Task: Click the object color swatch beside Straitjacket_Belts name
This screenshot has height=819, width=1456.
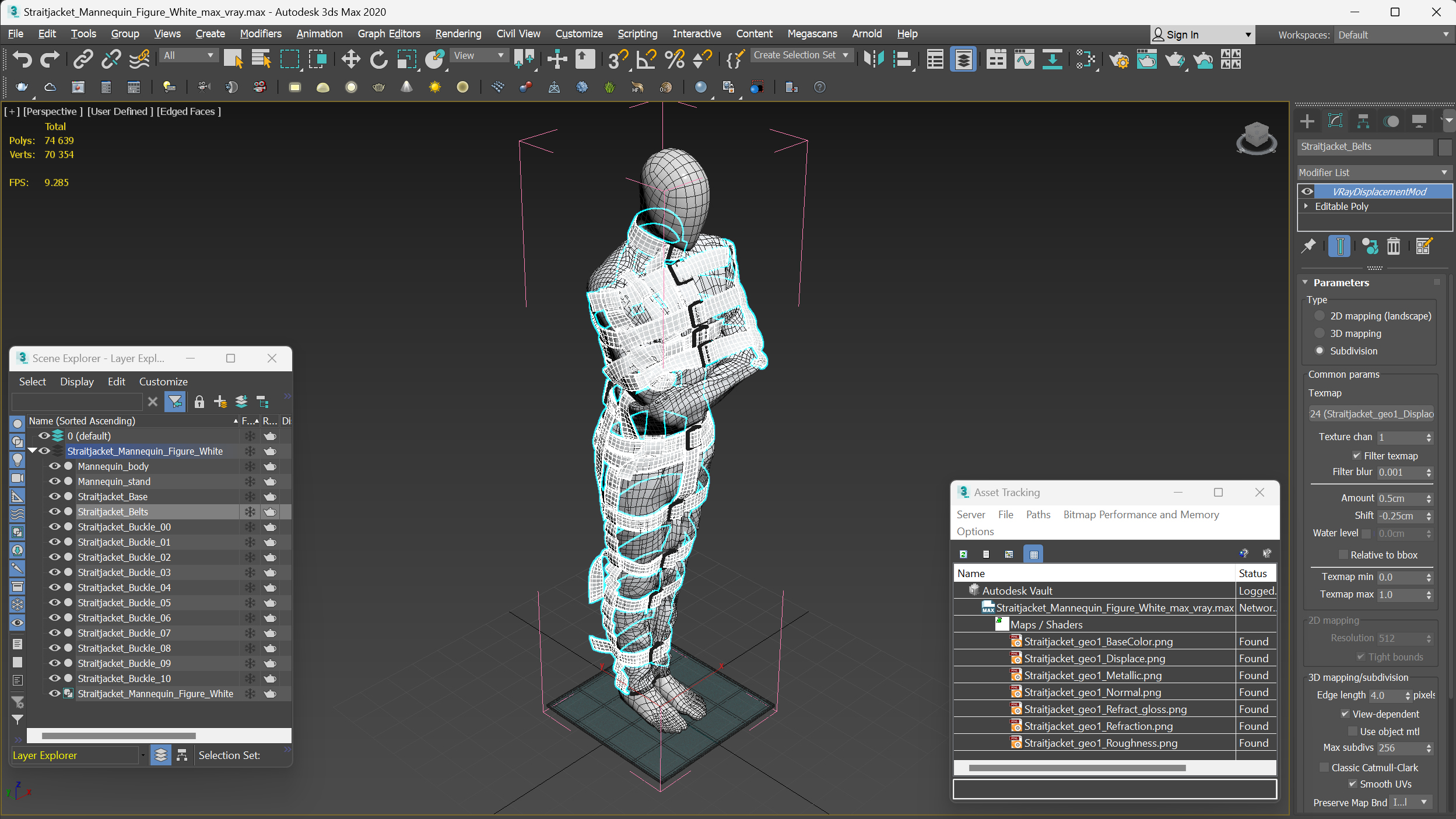Action: point(1444,147)
